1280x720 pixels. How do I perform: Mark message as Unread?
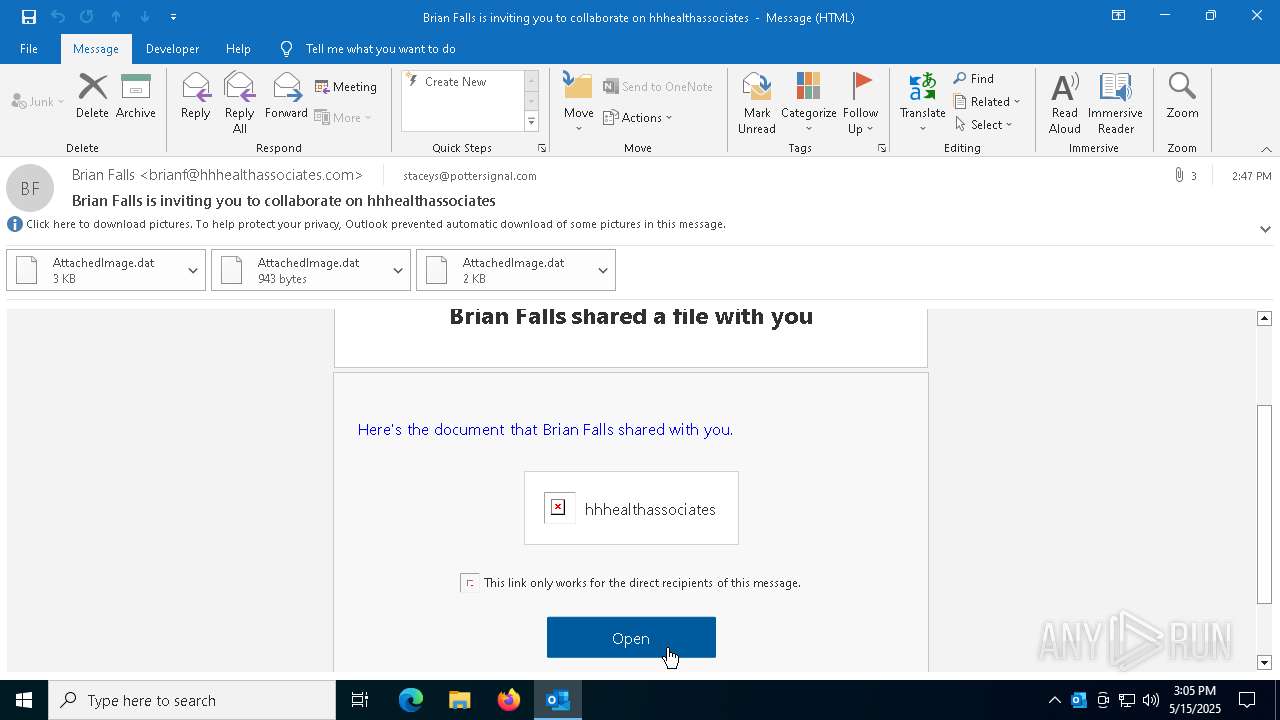click(x=757, y=103)
